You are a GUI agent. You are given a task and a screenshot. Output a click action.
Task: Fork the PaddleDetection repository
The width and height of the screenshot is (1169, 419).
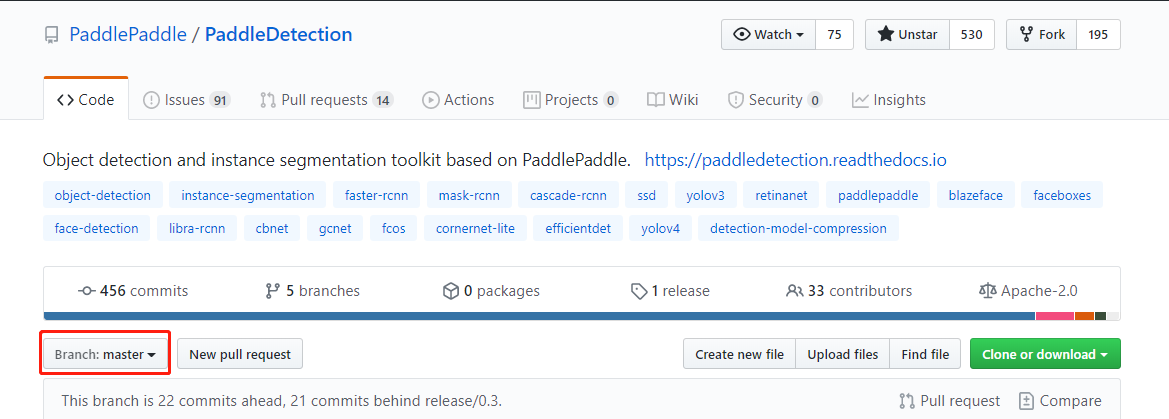click(x=1043, y=34)
